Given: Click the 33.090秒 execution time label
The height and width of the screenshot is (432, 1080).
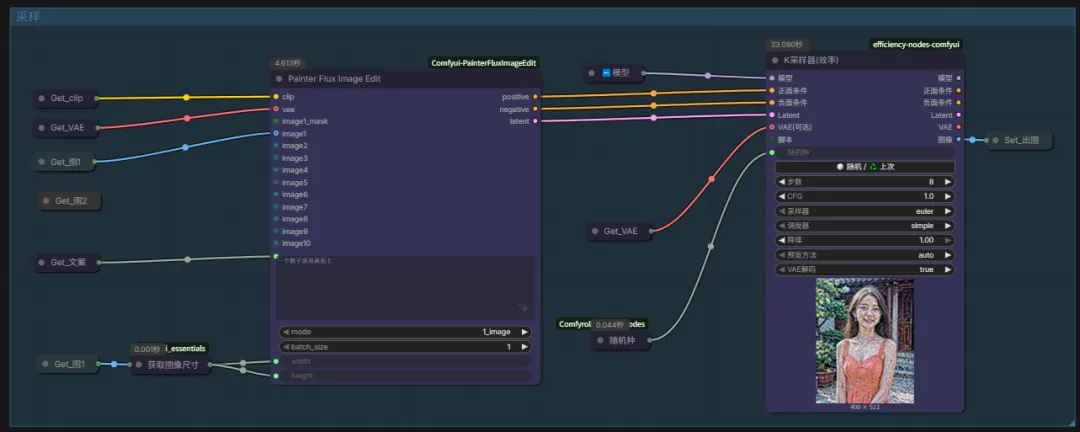Looking at the screenshot, I should (x=789, y=44).
